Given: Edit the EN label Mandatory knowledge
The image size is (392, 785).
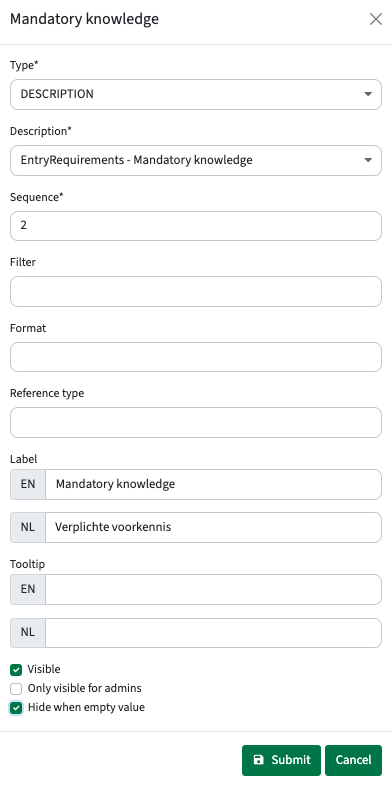Looking at the screenshot, I should point(213,484).
